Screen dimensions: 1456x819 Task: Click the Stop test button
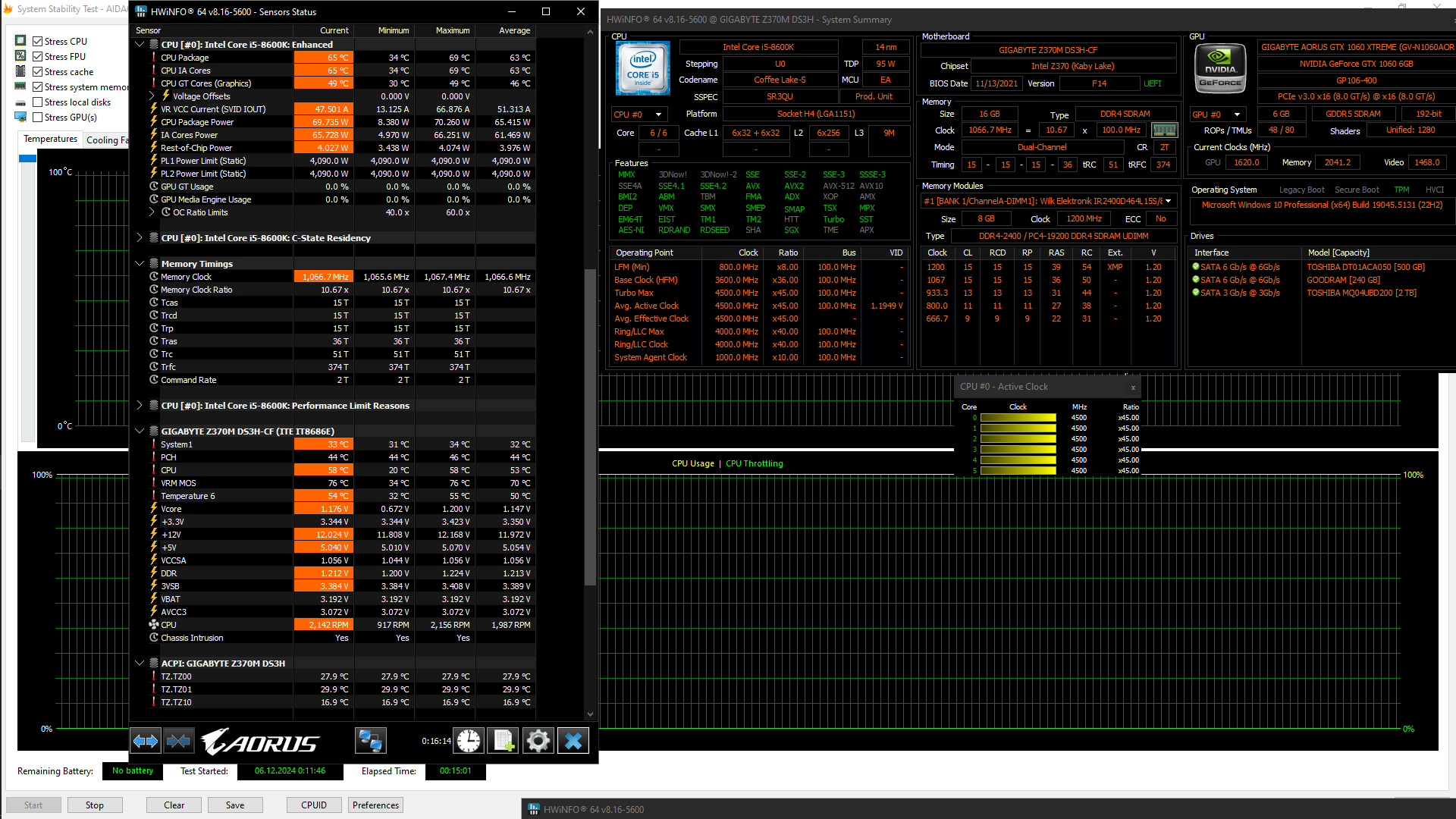coord(95,805)
